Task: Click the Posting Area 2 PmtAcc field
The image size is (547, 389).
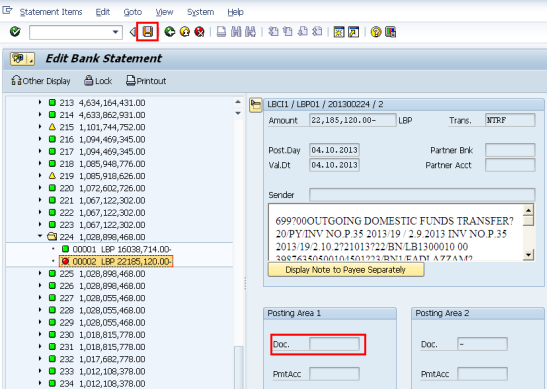Action: click(482, 374)
